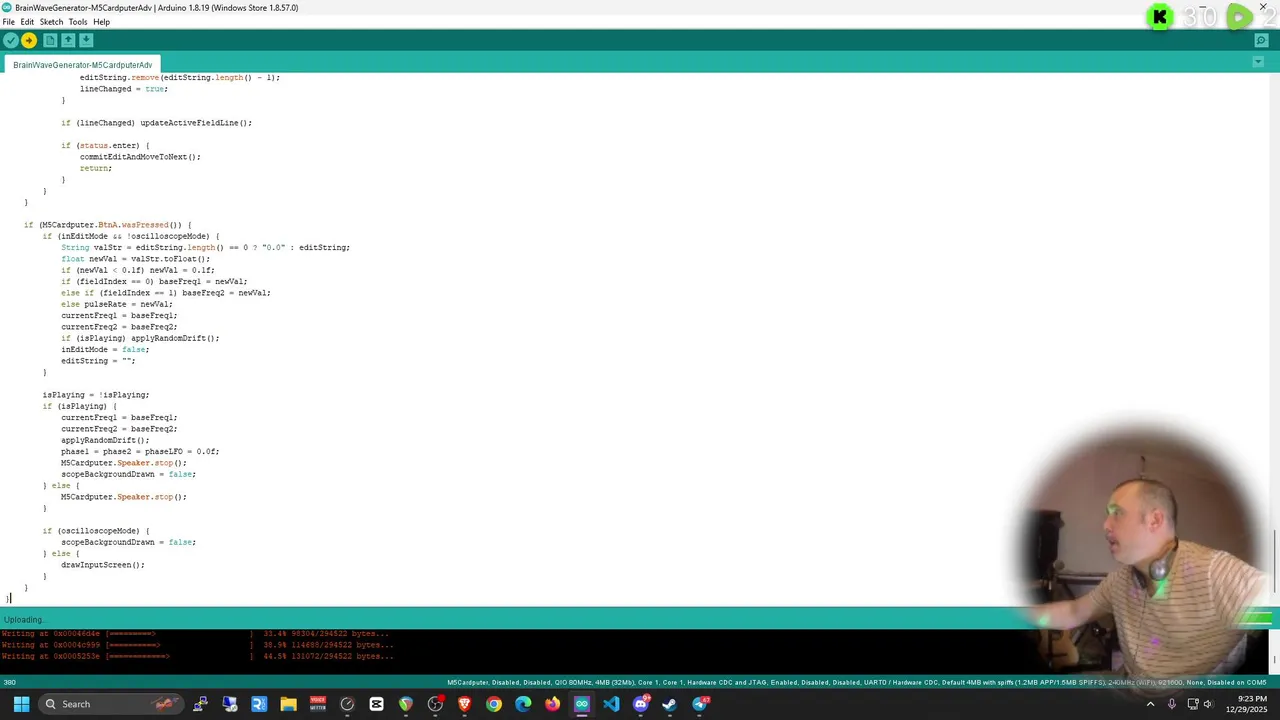Image resolution: width=1280 pixels, height=720 pixels.
Task: Click the green Kick logo overlay
Action: click(x=1160, y=17)
